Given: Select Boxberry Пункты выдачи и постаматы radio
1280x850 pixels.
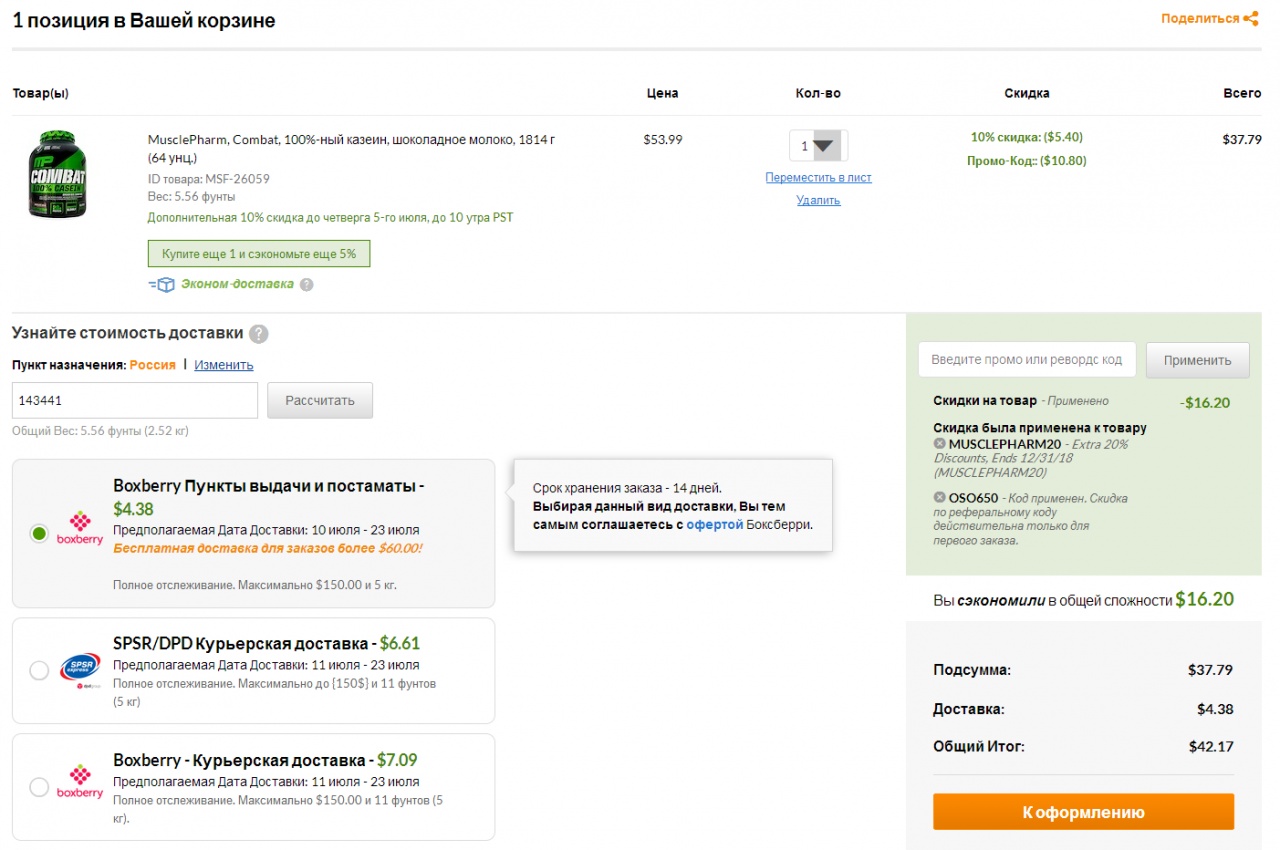Looking at the screenshot, I should pyautogui.click(x=39, y=533).
